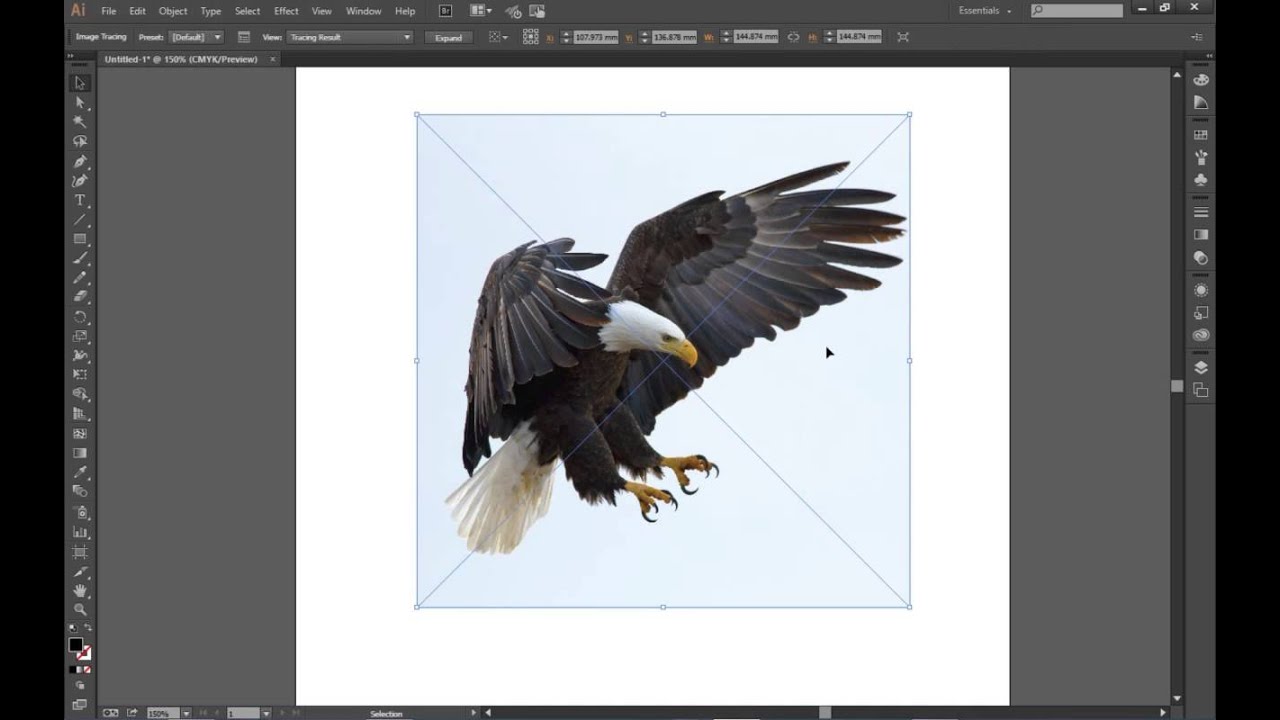Image resolution: width=1280 pixels, height=720 pixels.
Task: Open the Effect menu
Action: click(x=286, y=11)
